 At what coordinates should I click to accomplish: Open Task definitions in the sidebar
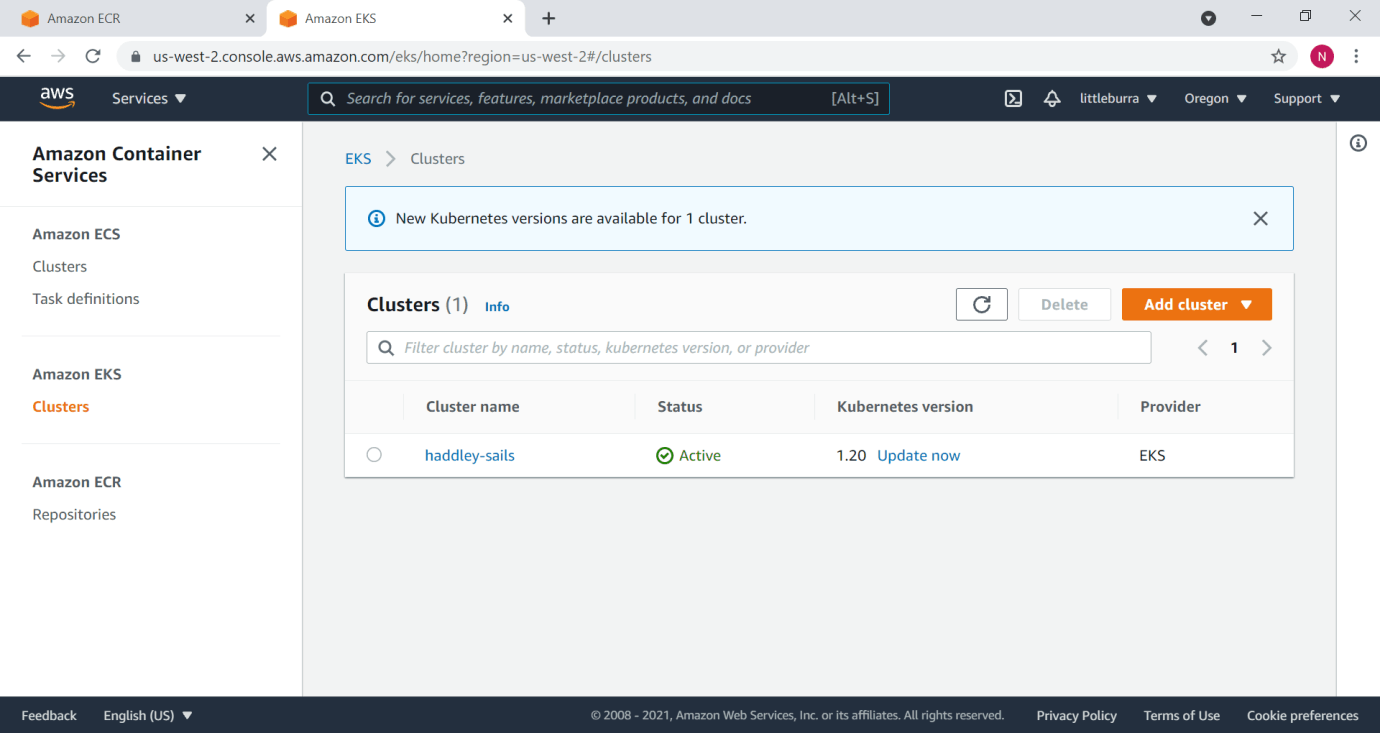click(86, 299)
